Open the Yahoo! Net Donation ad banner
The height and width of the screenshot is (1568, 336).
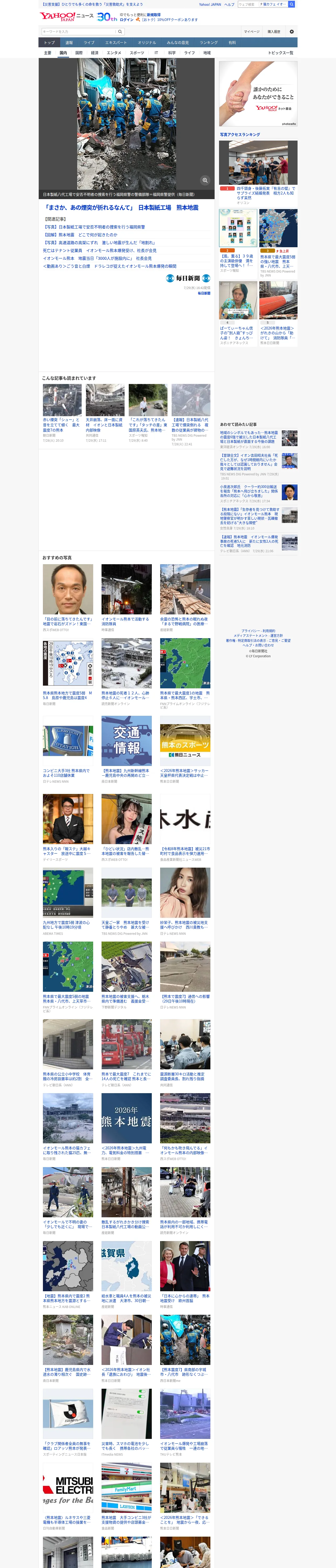pyautogui.click(x=258, y=94)
